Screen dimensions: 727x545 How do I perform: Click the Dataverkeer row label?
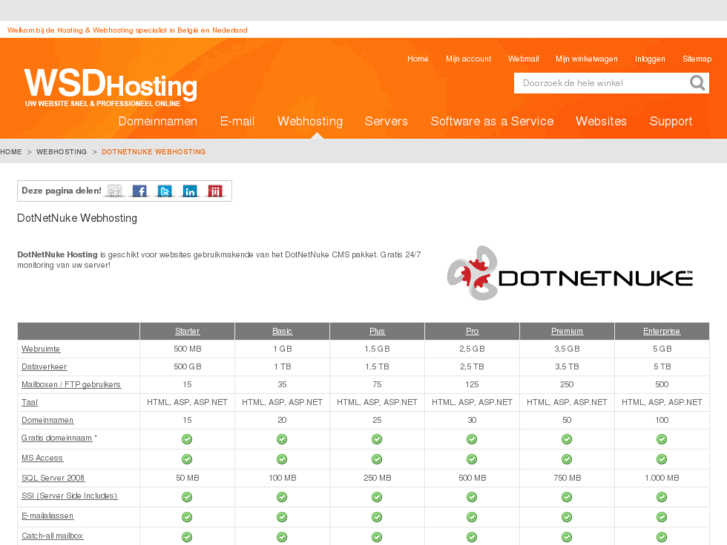coord(44,367)
